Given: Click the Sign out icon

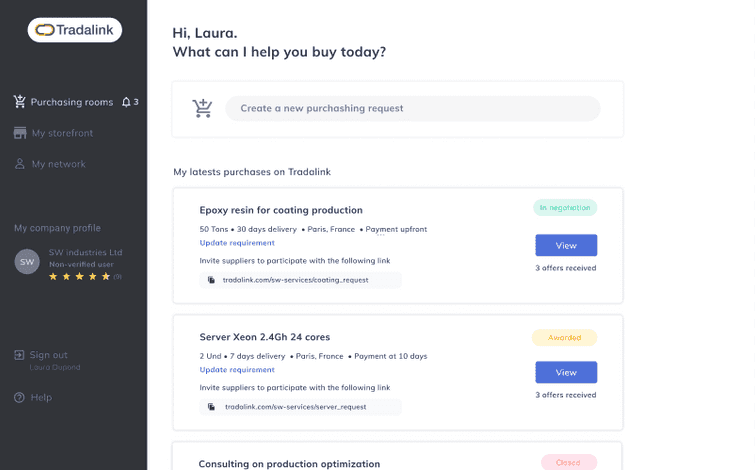Looking at the screenshot, I should 19,355.
